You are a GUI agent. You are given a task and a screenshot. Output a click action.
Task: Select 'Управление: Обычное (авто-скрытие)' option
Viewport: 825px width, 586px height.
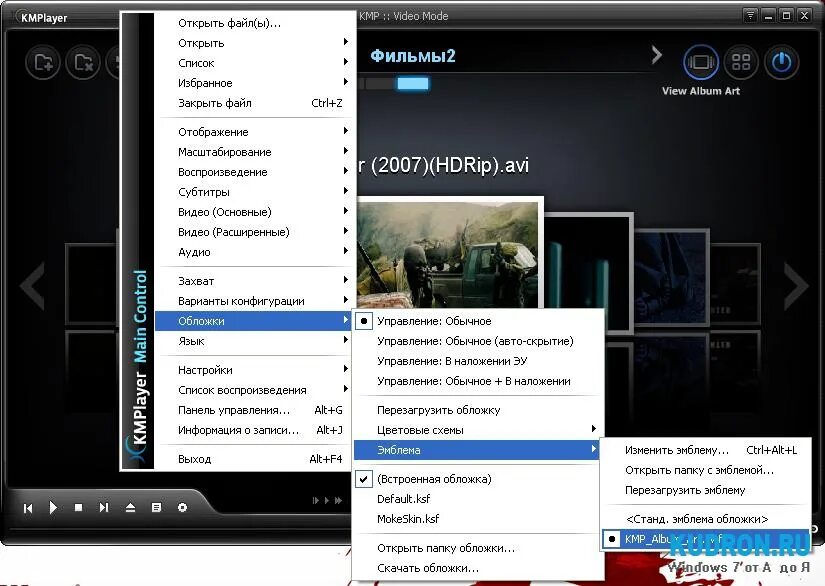pyautogui.click(x=478, y=341)
